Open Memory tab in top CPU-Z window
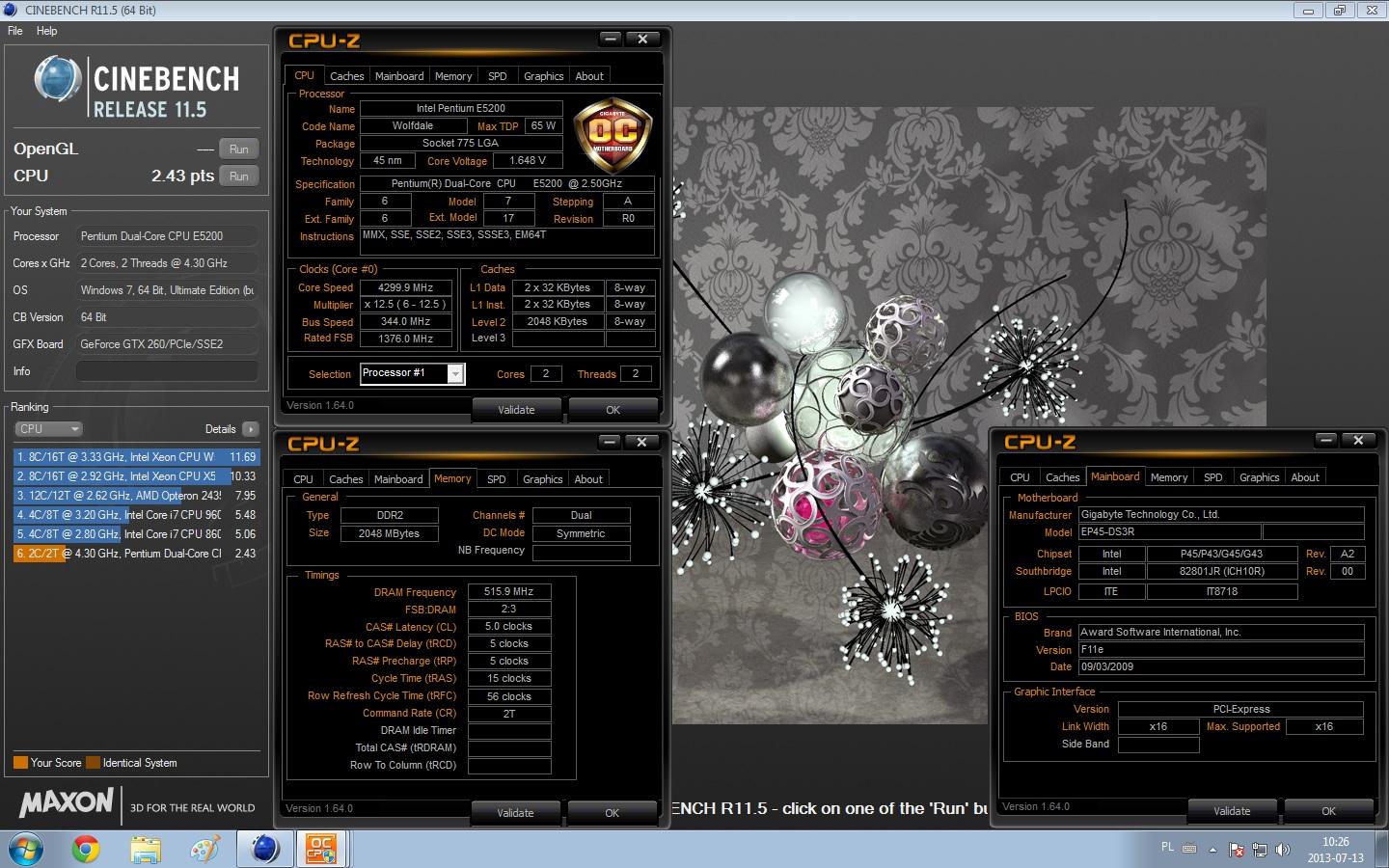 [453, 76]
